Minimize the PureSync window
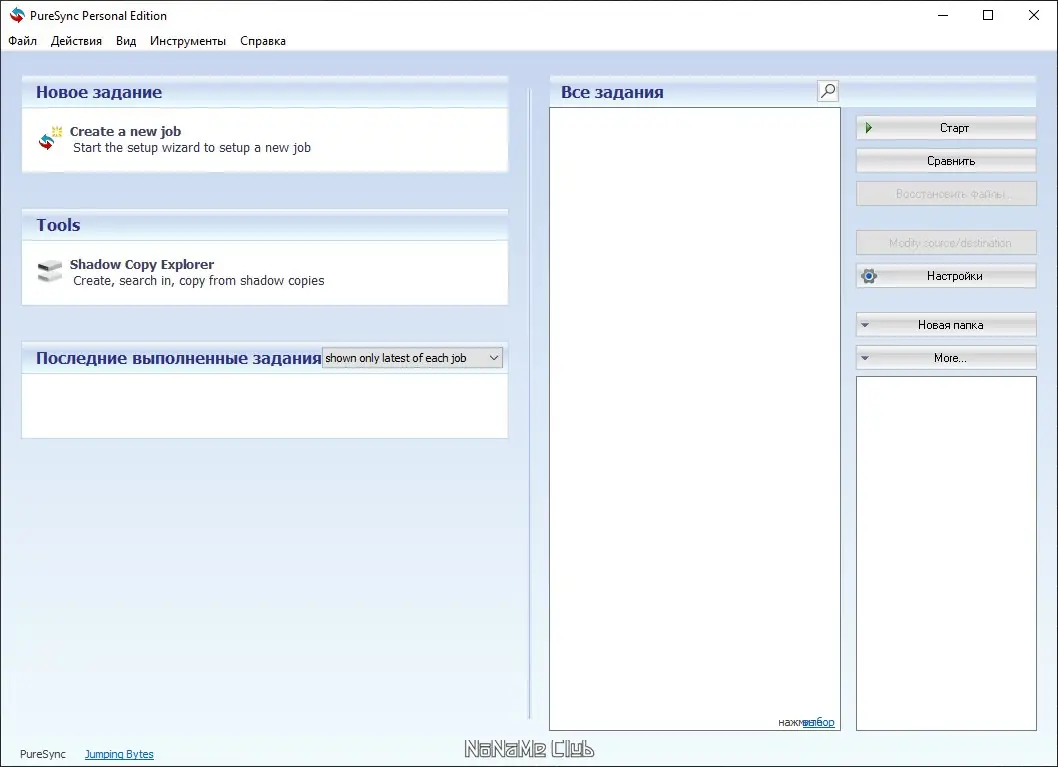This screenshot has width=1058, height=767. coord(943,15)
